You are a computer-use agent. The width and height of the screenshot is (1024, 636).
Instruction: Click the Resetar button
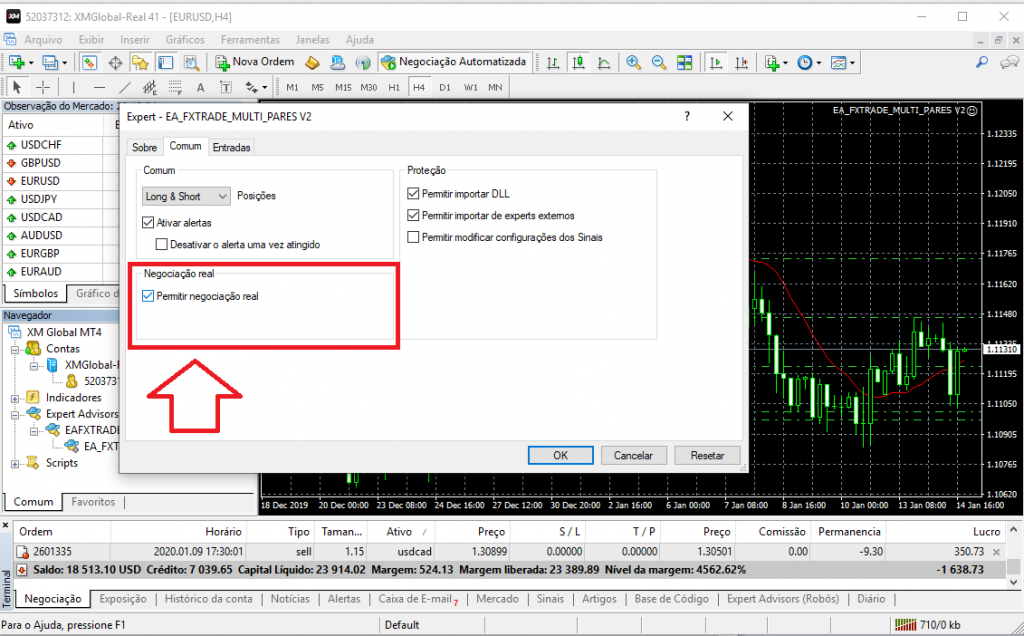tap(707, 455)
